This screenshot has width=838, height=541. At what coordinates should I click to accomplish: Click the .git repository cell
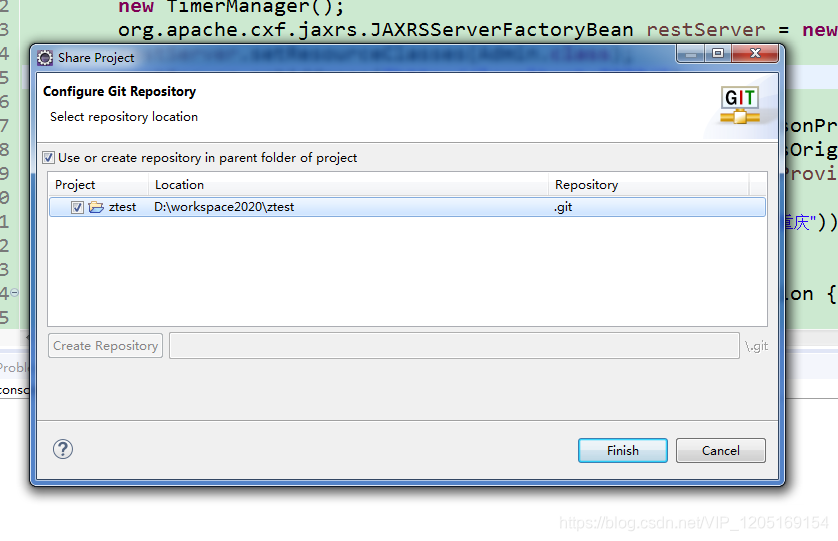[x=563, y=207]
